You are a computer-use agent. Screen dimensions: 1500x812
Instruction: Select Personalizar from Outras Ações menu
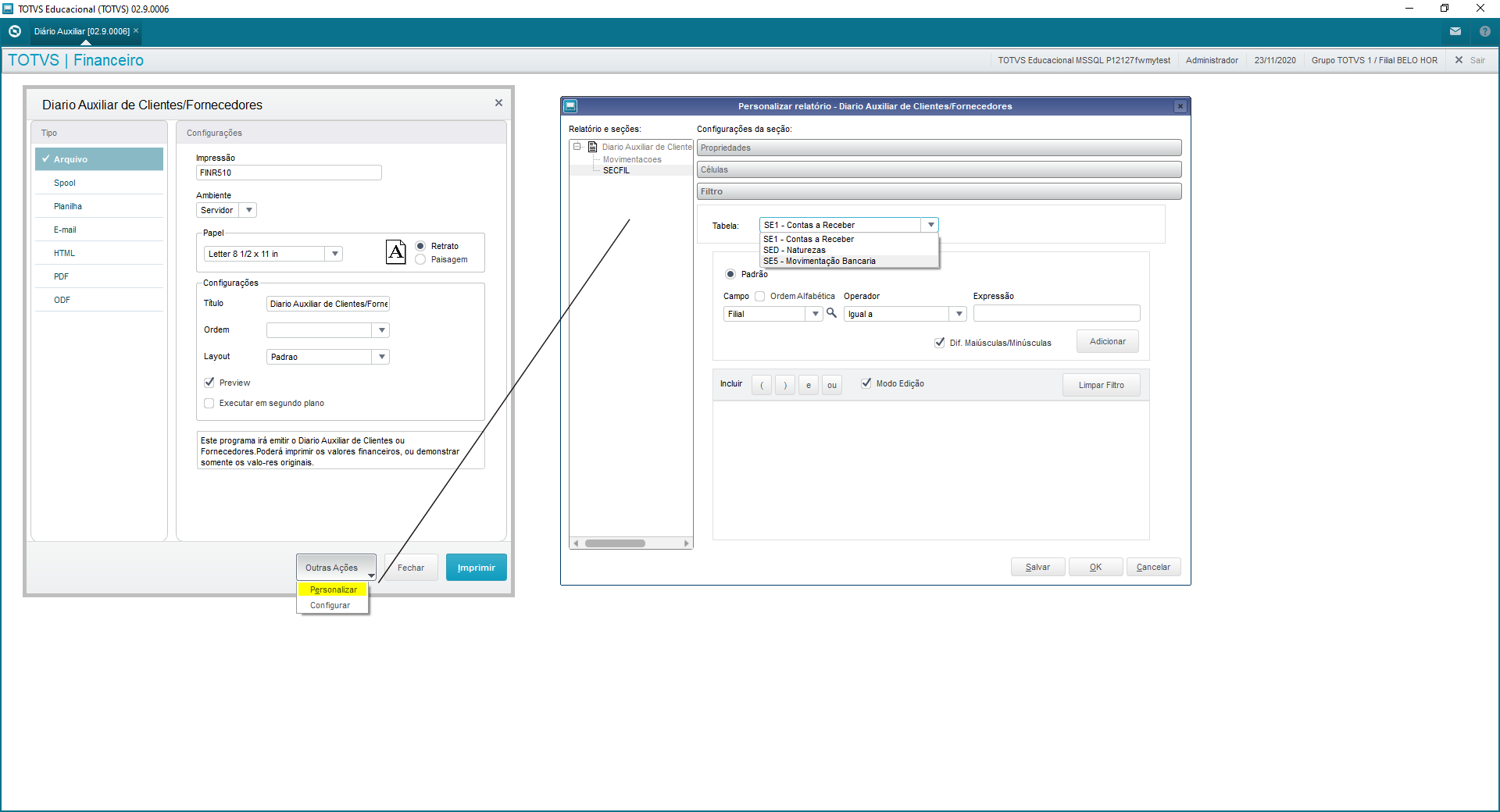(333, 589)
